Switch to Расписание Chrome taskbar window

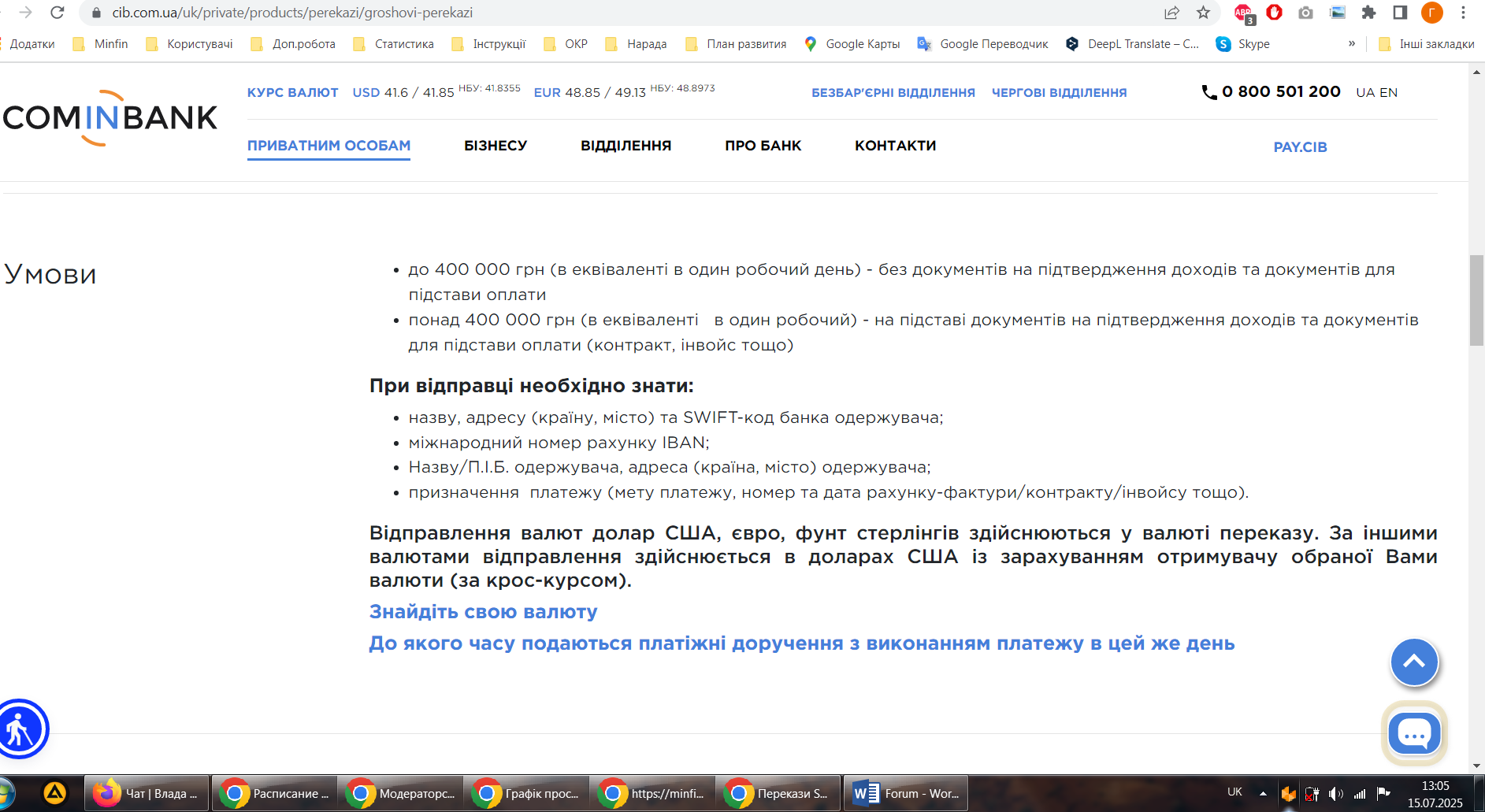tap(274, 793)
